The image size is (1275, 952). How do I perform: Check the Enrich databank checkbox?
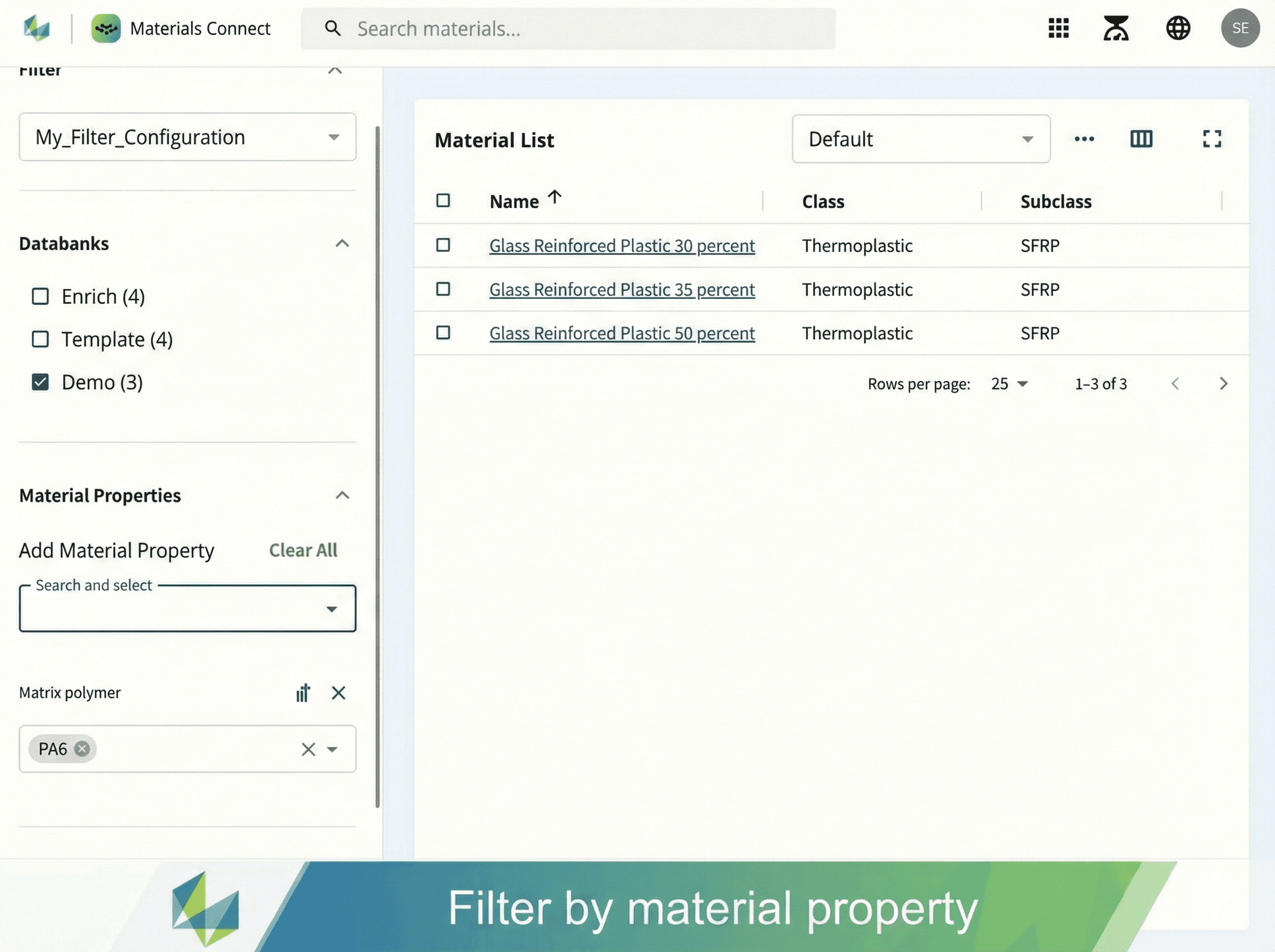point(40,296)
